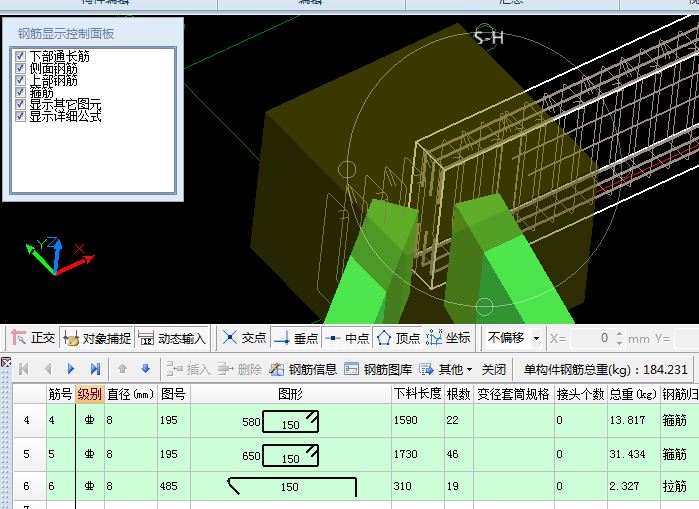Enable 中点 midpoint snap
This screenshot has width=699, height=509.
[347, 338]
